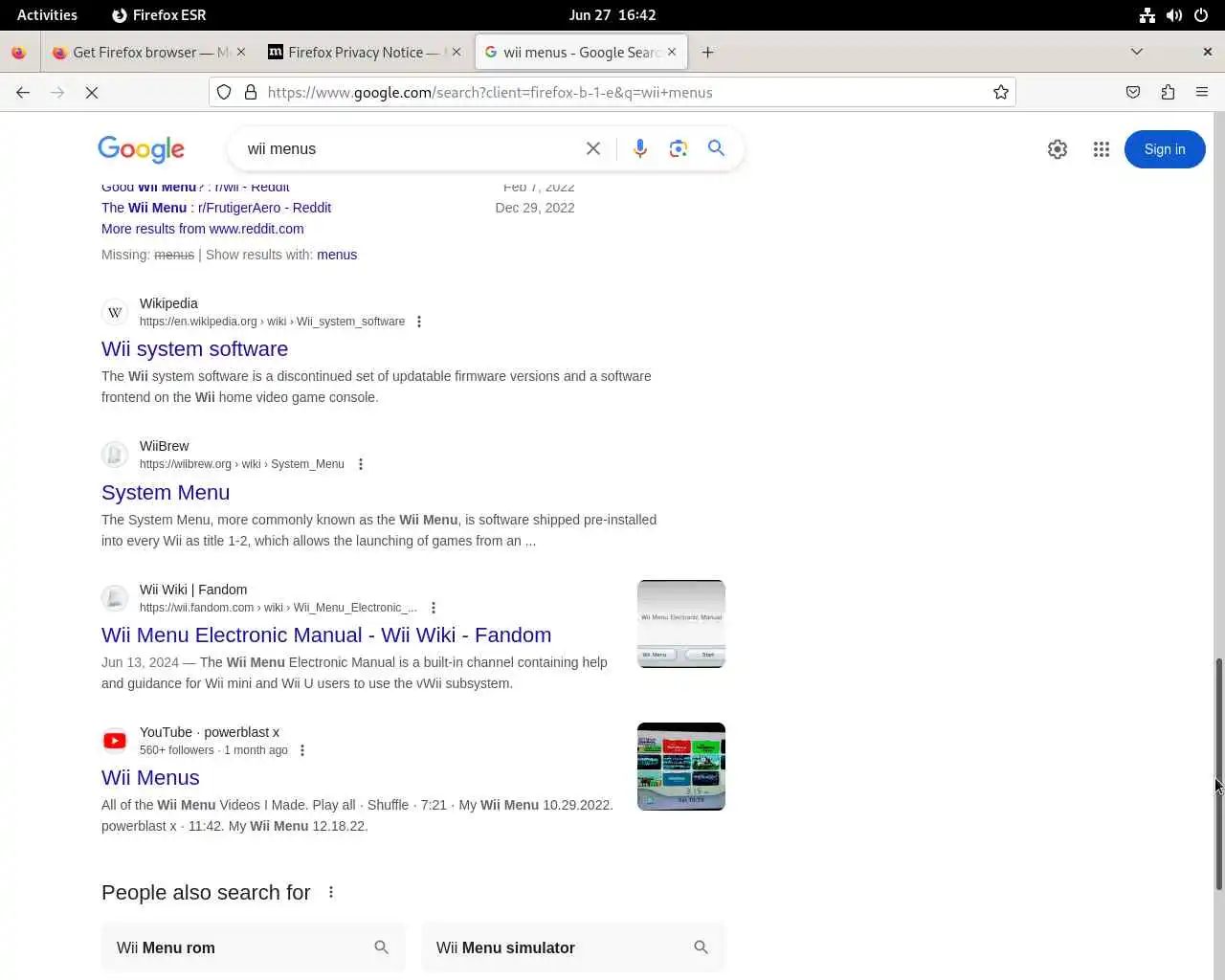Open Firefox ESR app menu
This screenshot has height=980, width=1225.
coord(159,14)
